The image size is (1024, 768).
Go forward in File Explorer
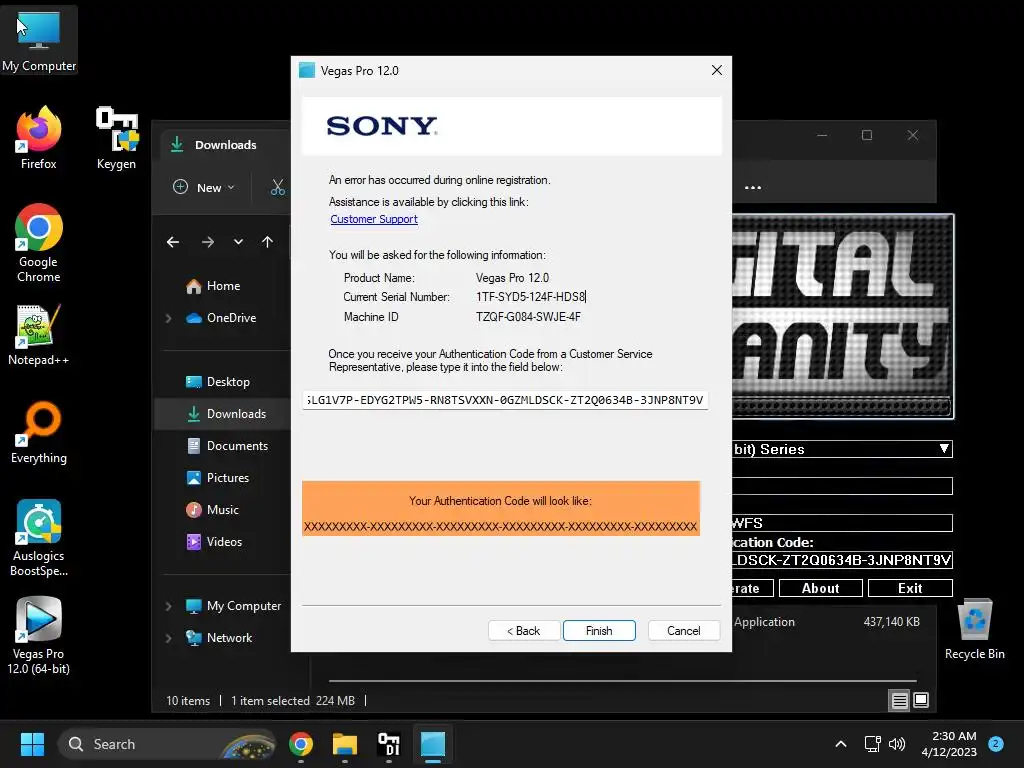208,242
